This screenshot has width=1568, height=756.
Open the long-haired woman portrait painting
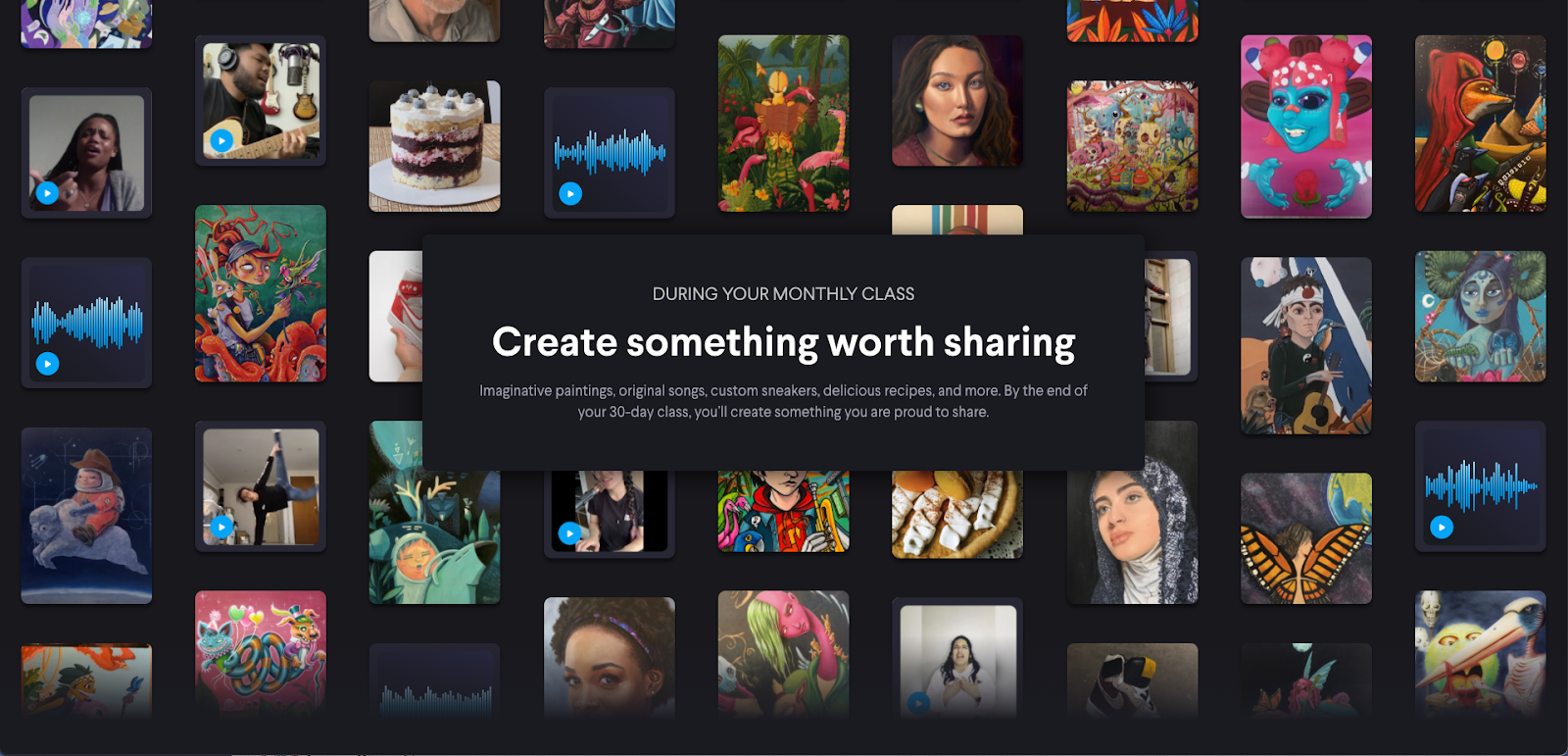(957, 101)
